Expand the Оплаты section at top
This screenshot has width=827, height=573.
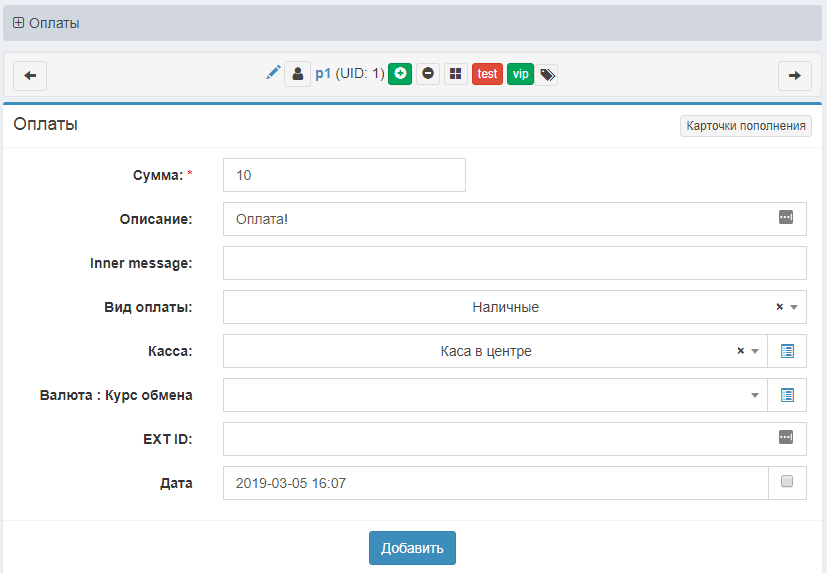click(x=18, y=23)
